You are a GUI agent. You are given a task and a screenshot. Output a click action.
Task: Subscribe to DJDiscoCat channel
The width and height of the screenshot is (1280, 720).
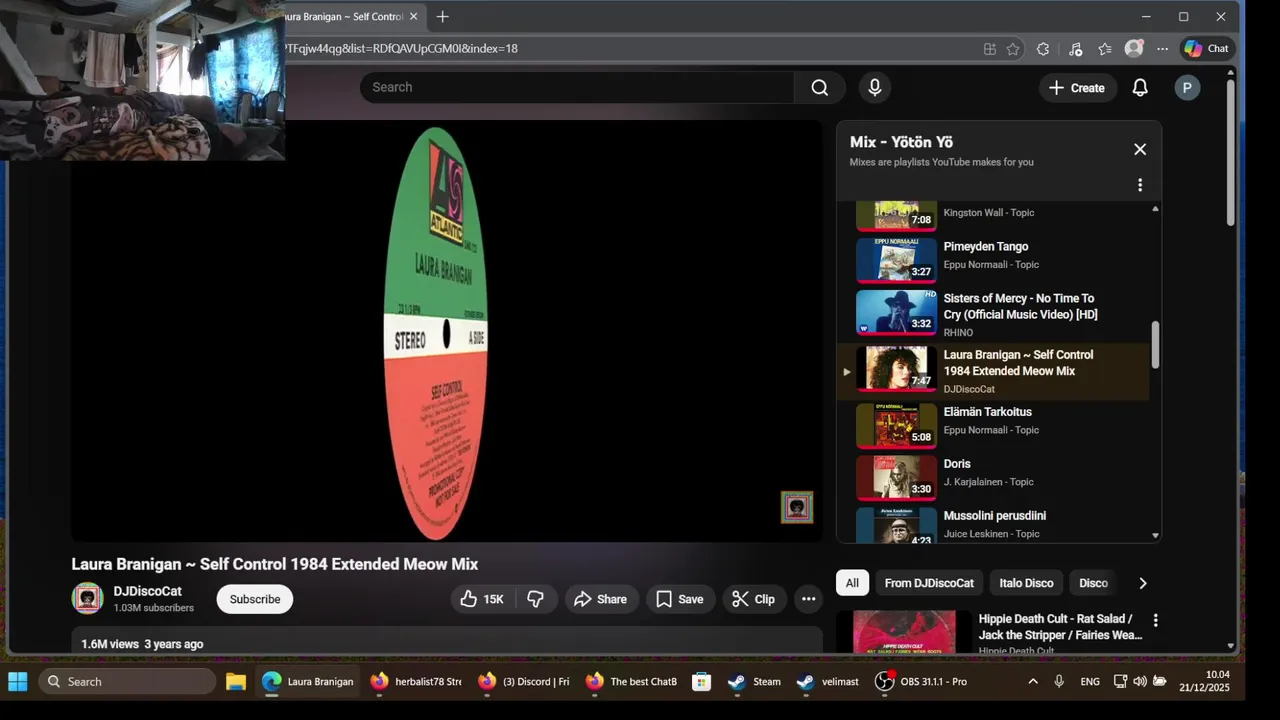255,599
